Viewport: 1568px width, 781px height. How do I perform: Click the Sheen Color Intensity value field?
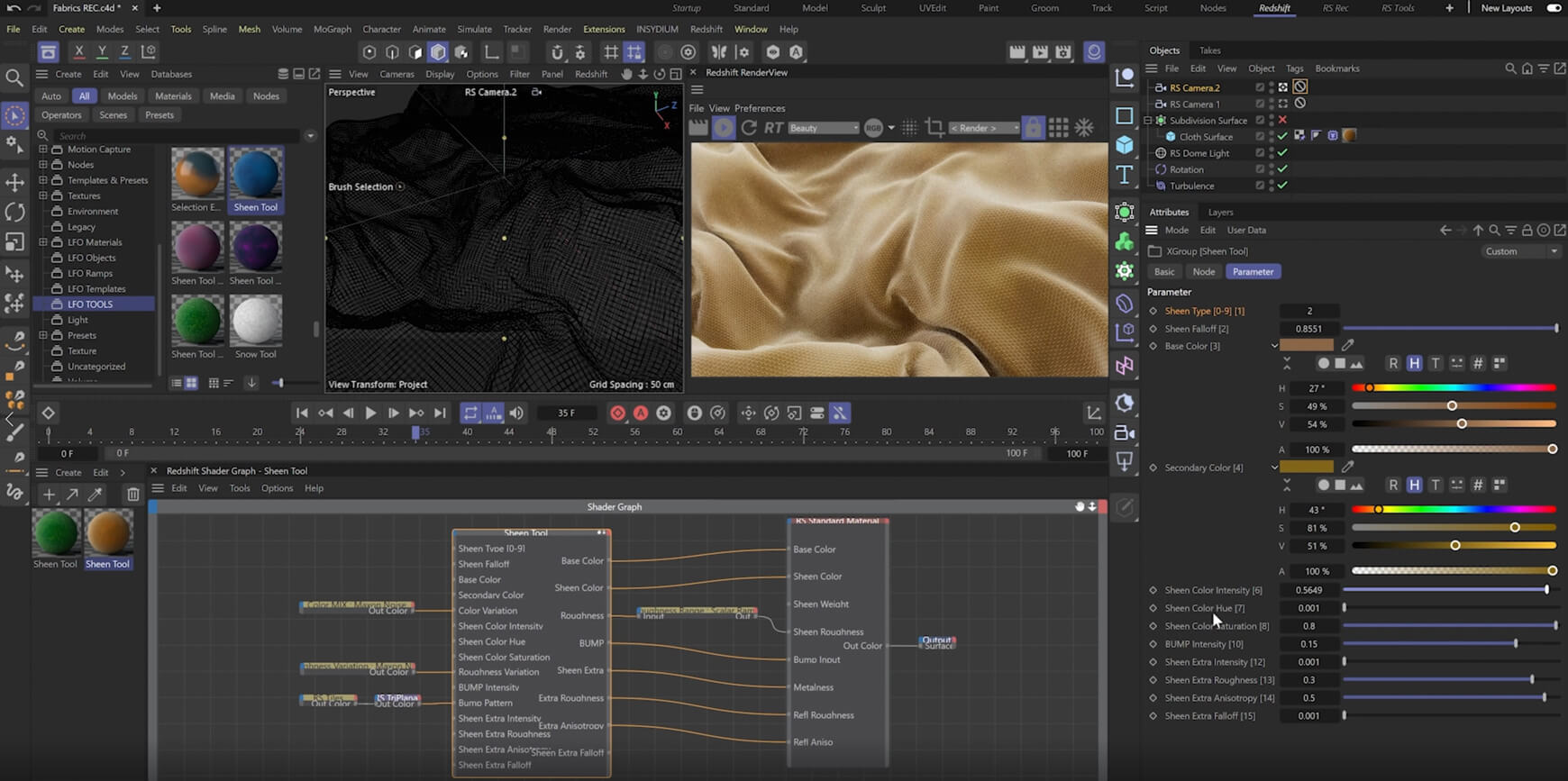point(1308,590)
